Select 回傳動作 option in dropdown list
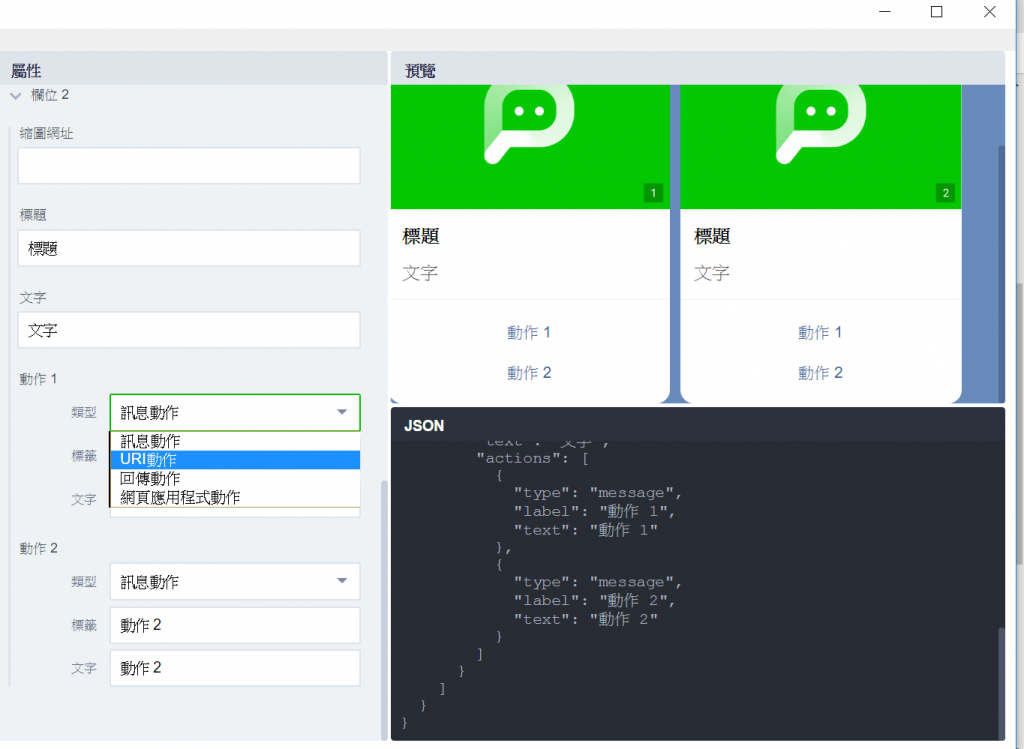The image size is (1024, 749). point(235,479)
